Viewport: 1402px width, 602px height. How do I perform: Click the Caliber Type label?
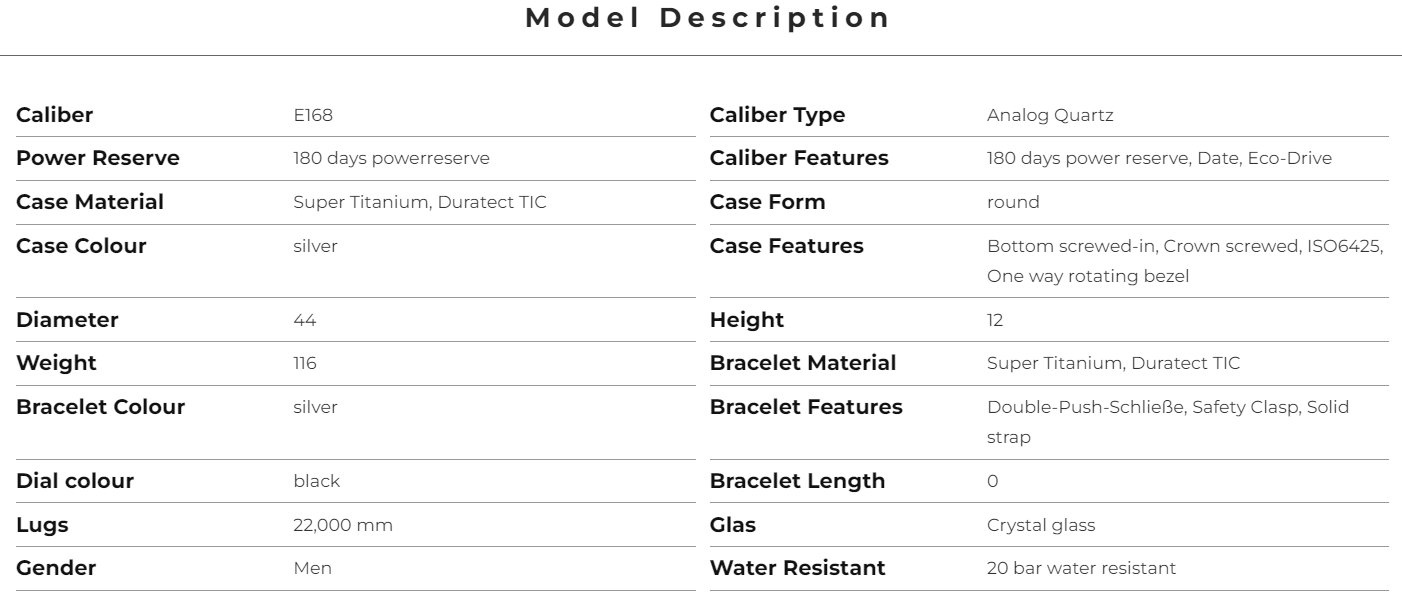point(777,115)
